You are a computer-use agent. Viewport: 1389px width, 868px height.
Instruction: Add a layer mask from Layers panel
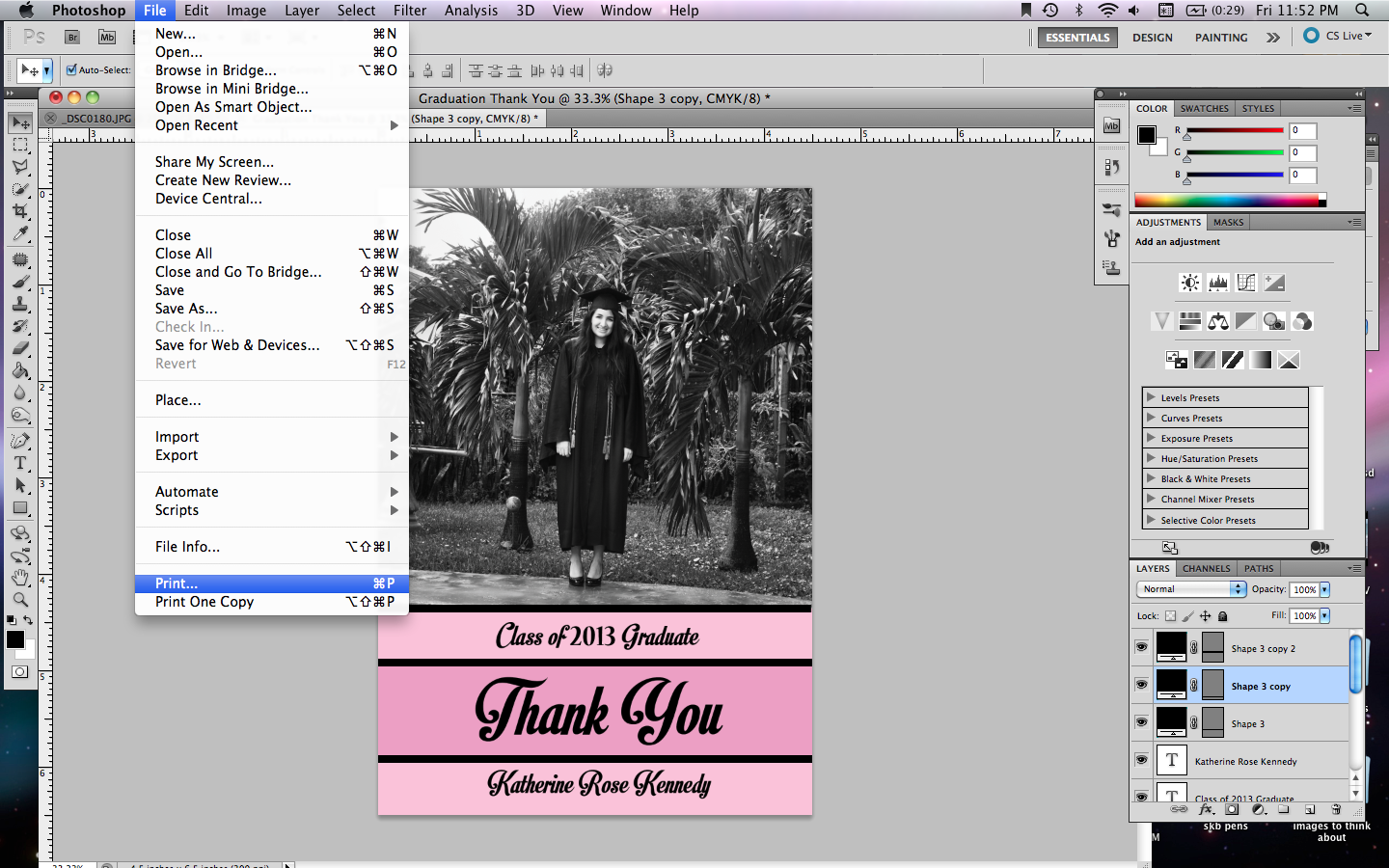pyautogui.click(x=1232, y=809)
